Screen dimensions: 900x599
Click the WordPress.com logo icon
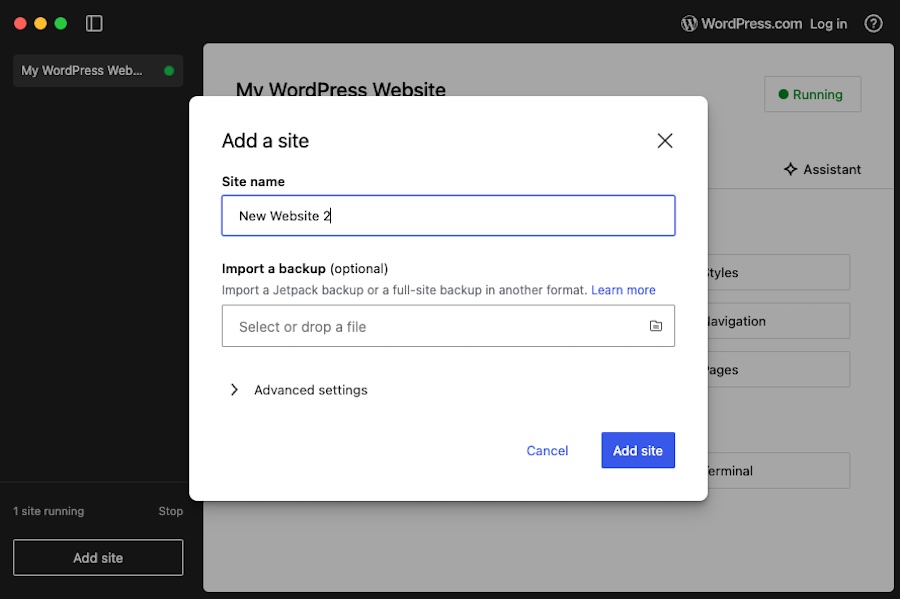tap(689, 23)
